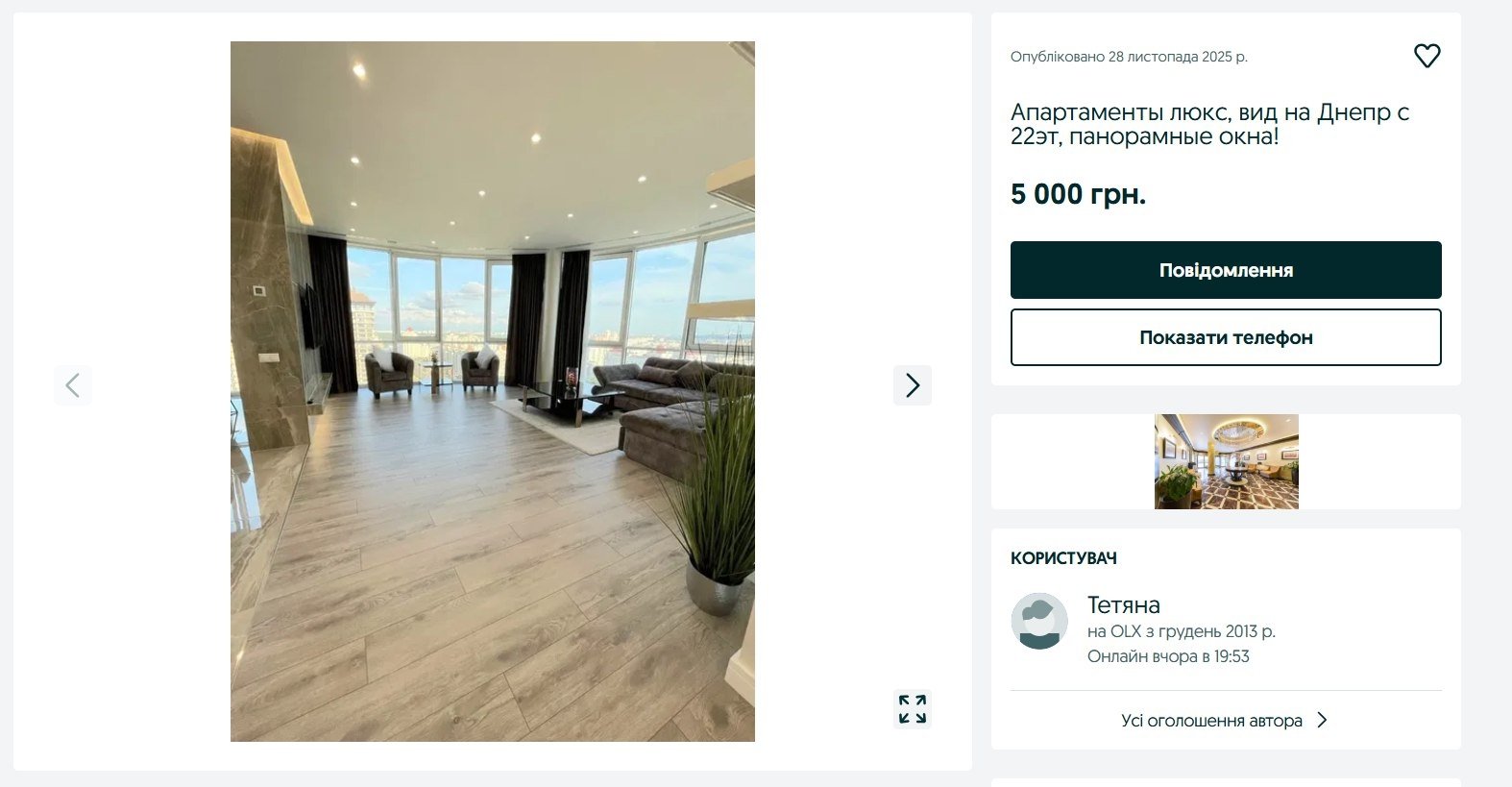Click the 'Онлайн вчора в 19:53' status
1512x787 pixels.
1168,656
